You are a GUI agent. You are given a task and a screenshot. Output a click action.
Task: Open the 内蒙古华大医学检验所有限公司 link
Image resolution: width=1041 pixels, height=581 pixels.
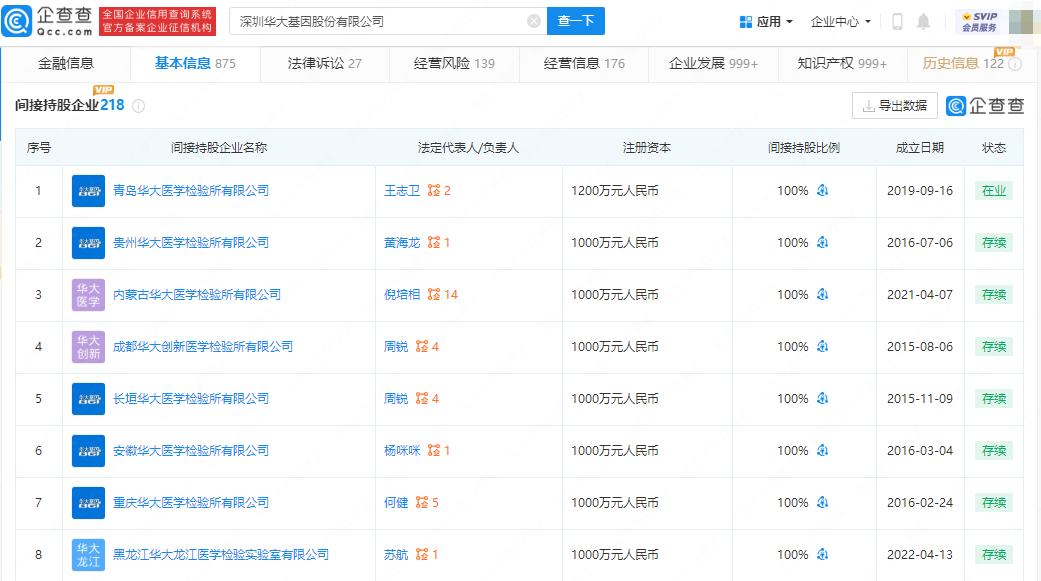[197, 295]
